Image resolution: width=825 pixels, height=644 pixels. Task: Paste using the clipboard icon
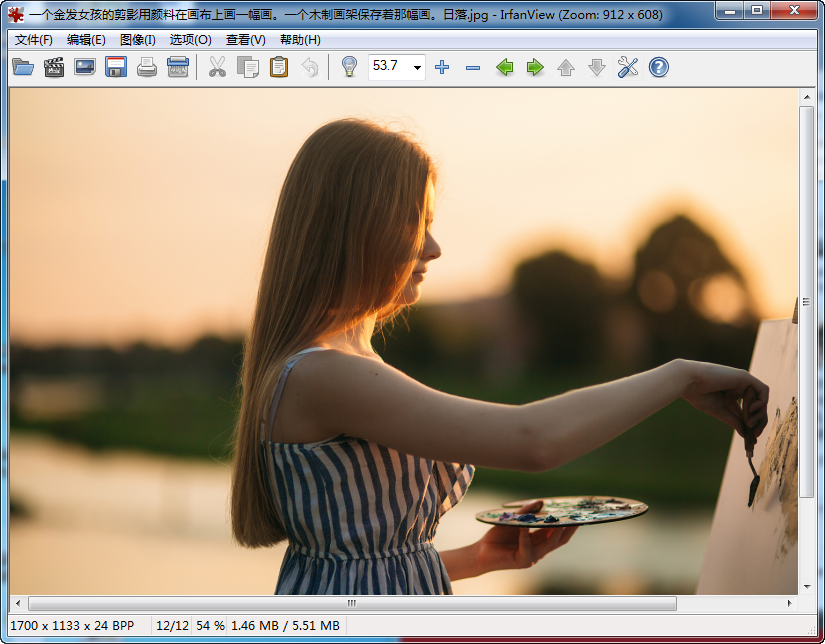point(279,67)
